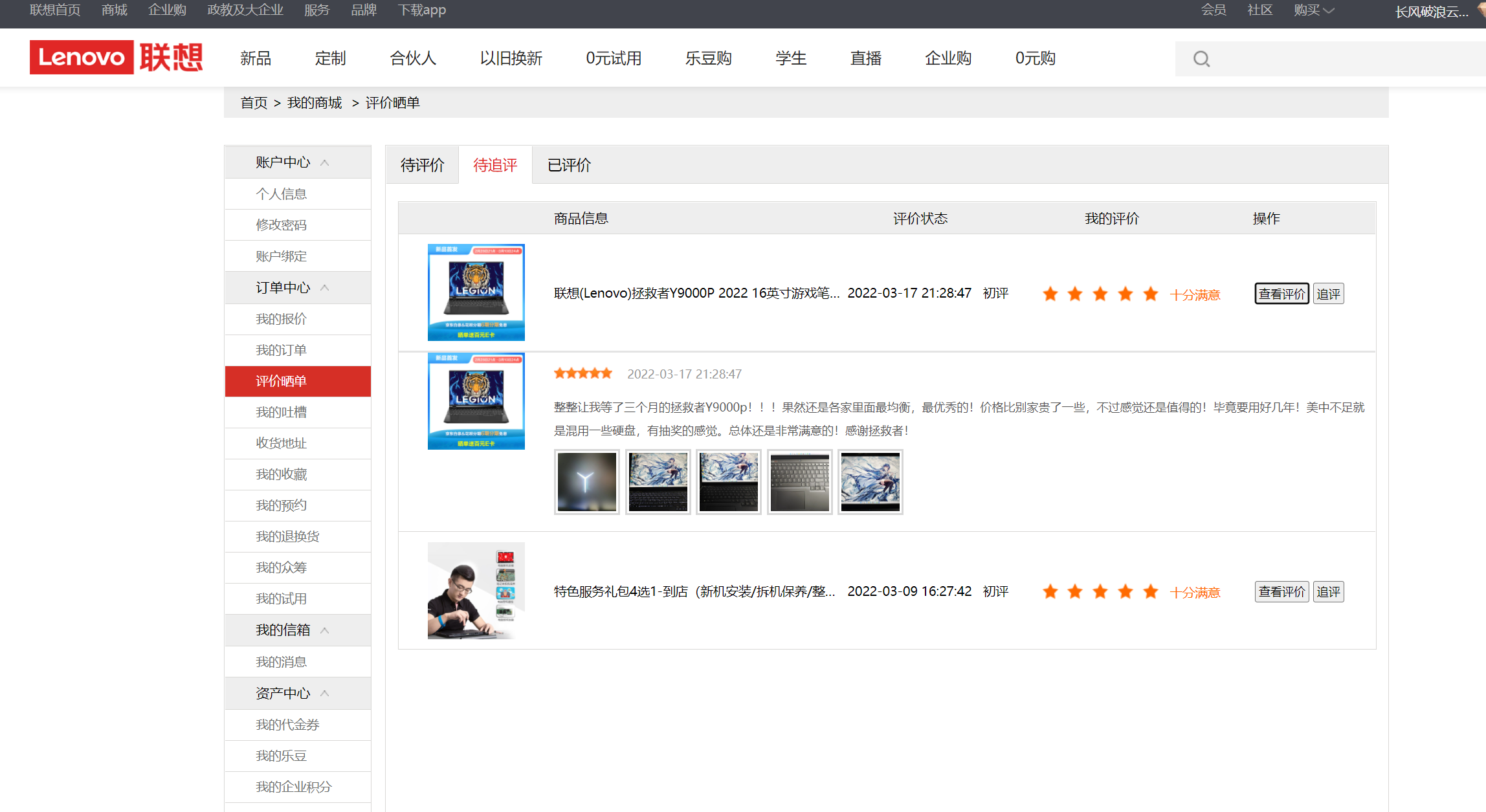Open 联想首页 in top bar
This screenshot has height=812, width=1486.
[x=55, y=10]
